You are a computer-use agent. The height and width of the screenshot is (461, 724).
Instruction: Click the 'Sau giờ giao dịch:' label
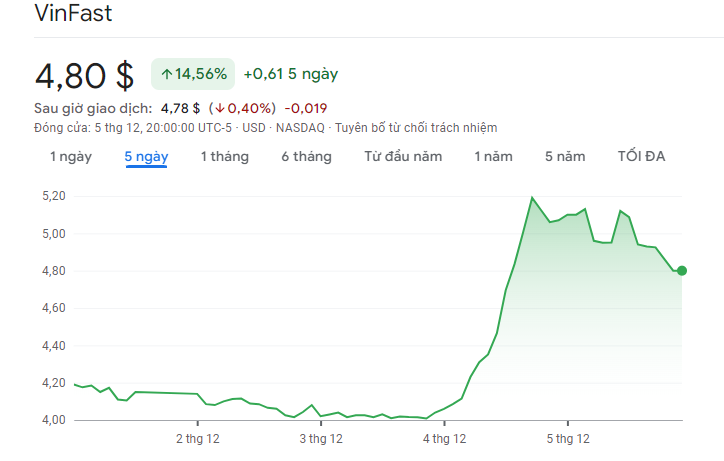tap(93, 109)
